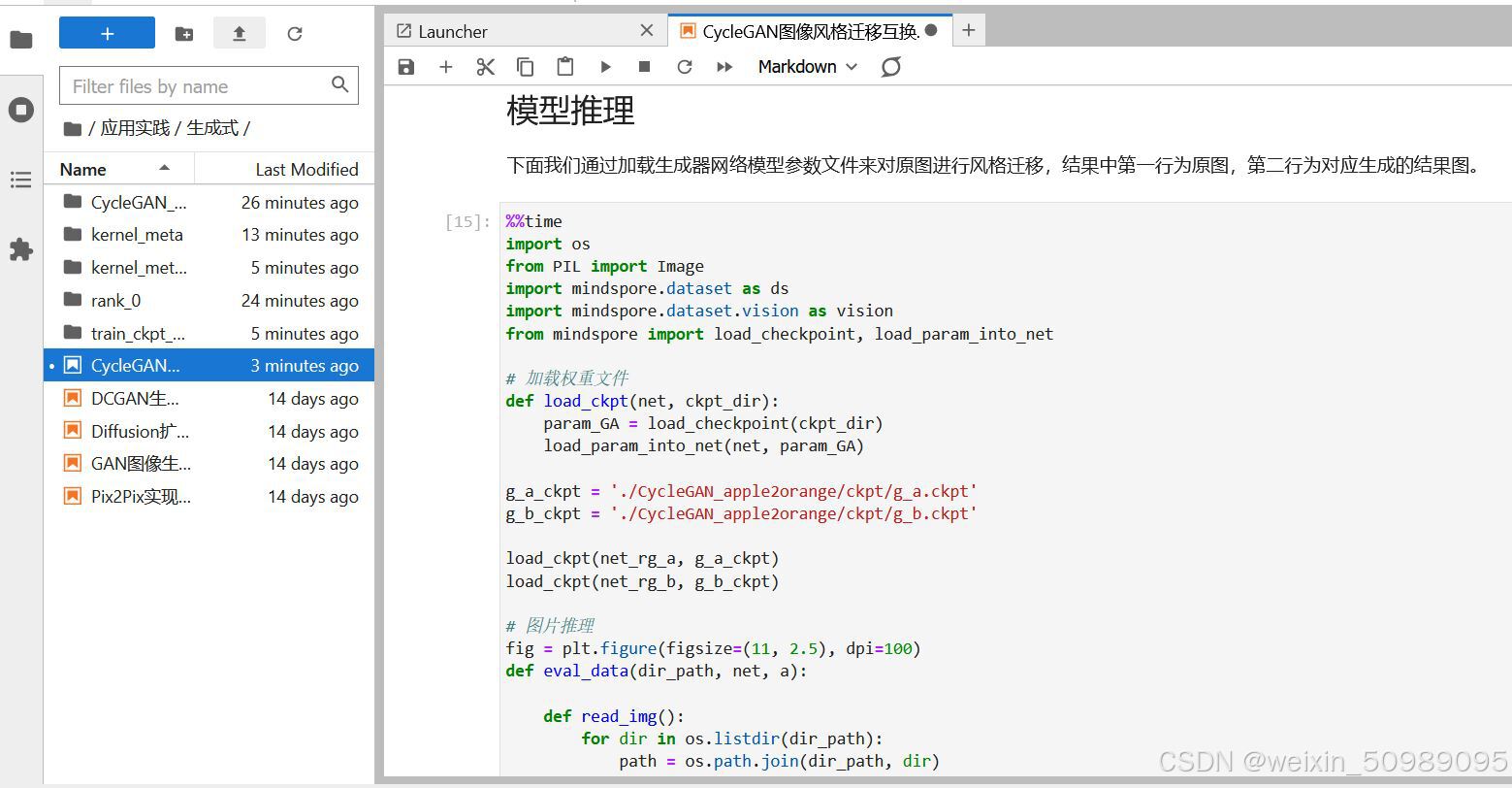Open the rank_0 folder
The width and height of the screenshot is (1512, 788).
(x=209, y=301)
